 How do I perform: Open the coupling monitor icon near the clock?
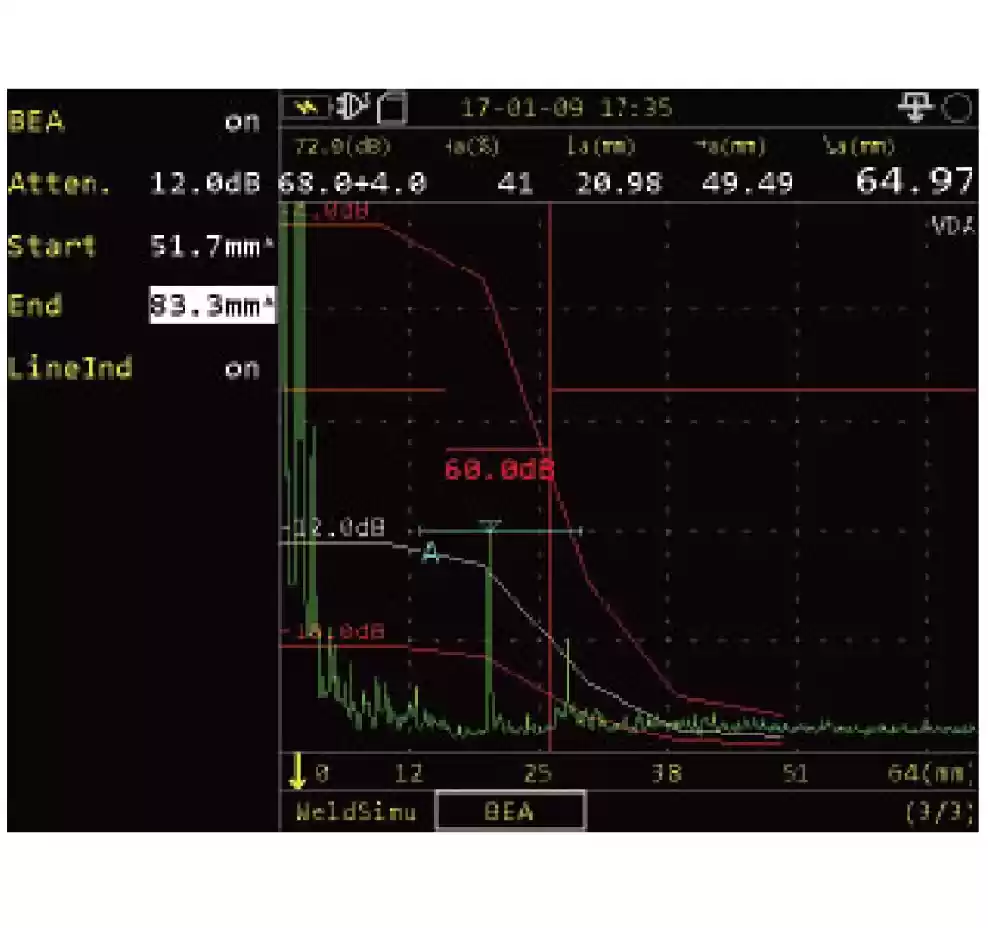[x=915, y=106]
